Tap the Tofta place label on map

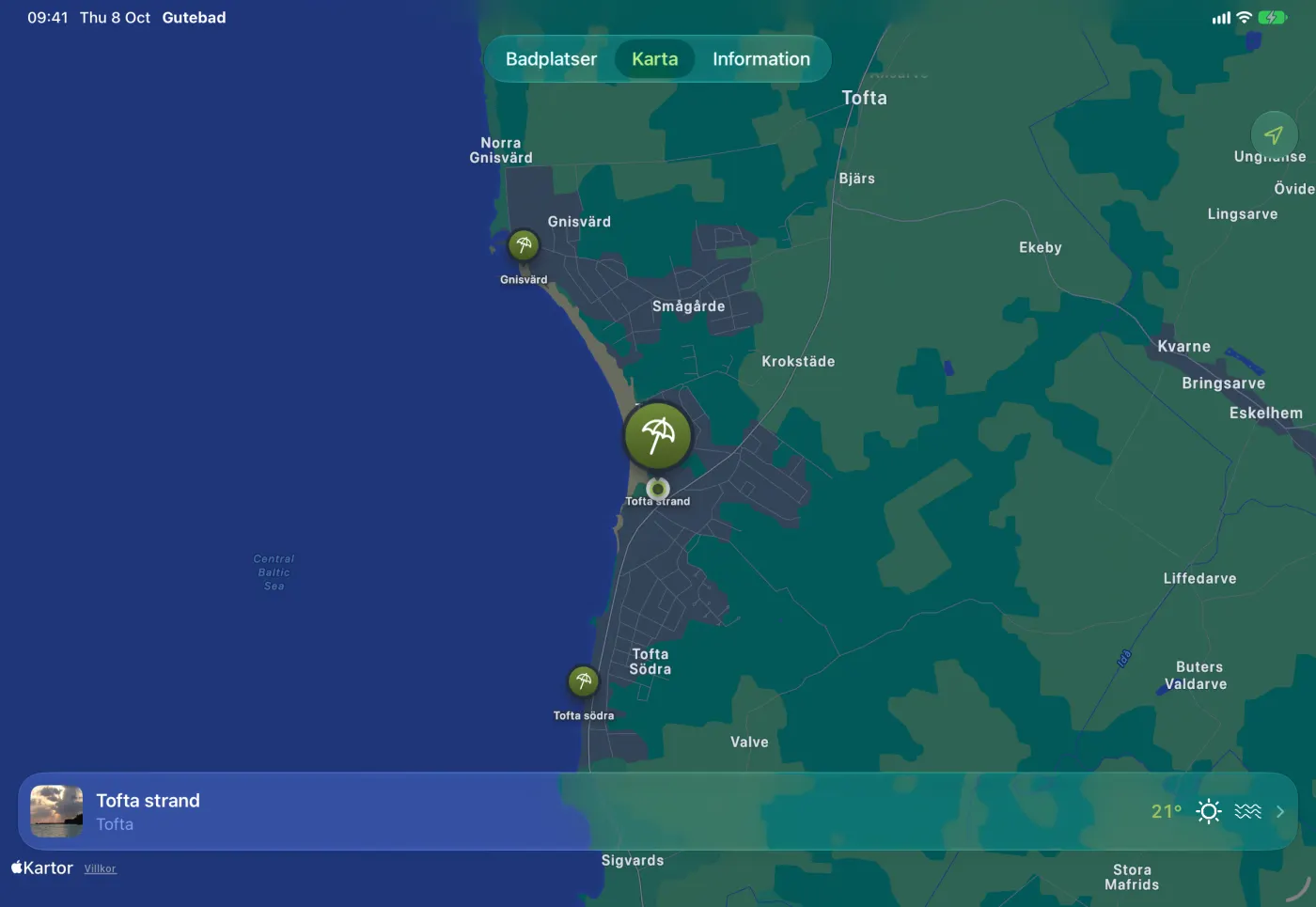click(865, 98)
